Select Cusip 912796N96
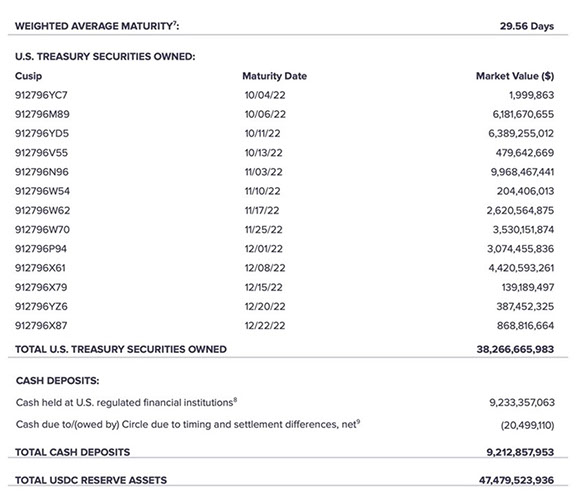Screen dimensions: 585x502 [x=42, y=172]
